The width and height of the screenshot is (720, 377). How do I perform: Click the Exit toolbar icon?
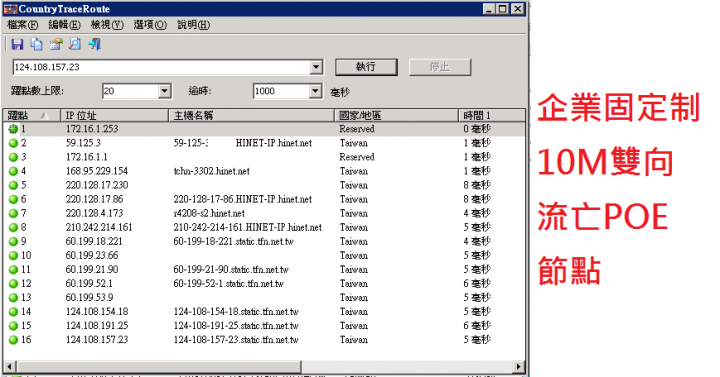(x=95, y=44)
